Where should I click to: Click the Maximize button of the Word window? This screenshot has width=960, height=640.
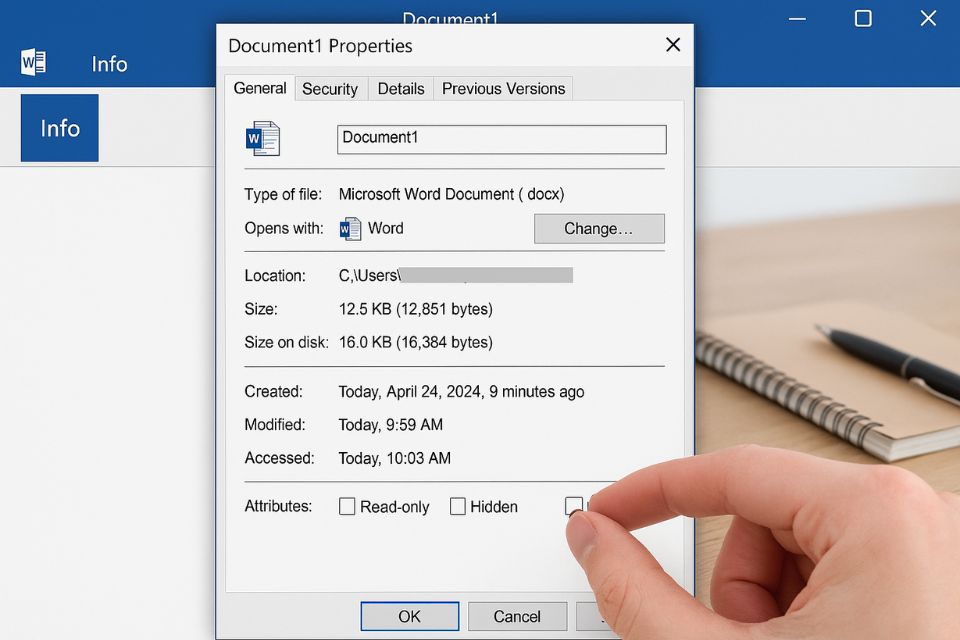click(862, 18)
